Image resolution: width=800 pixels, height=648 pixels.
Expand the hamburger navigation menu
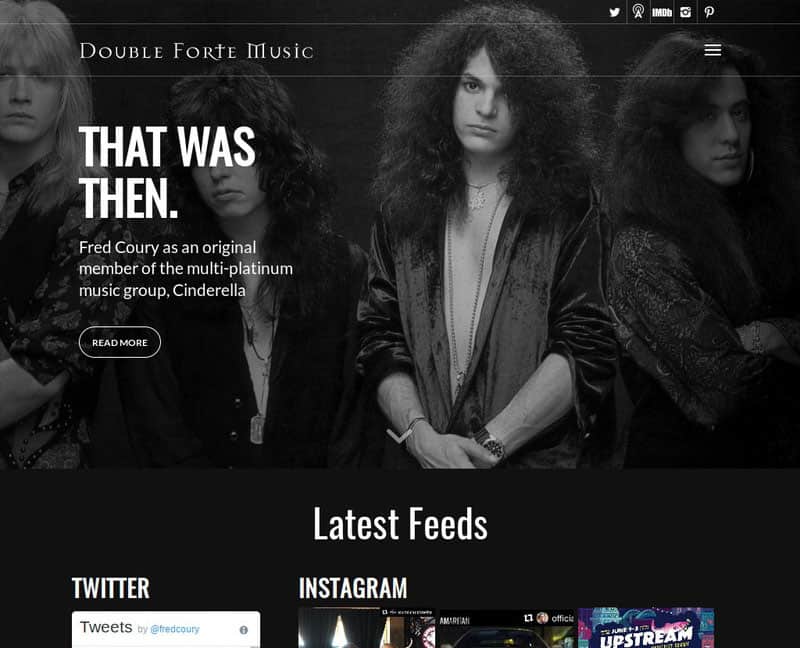click(712, 49)
